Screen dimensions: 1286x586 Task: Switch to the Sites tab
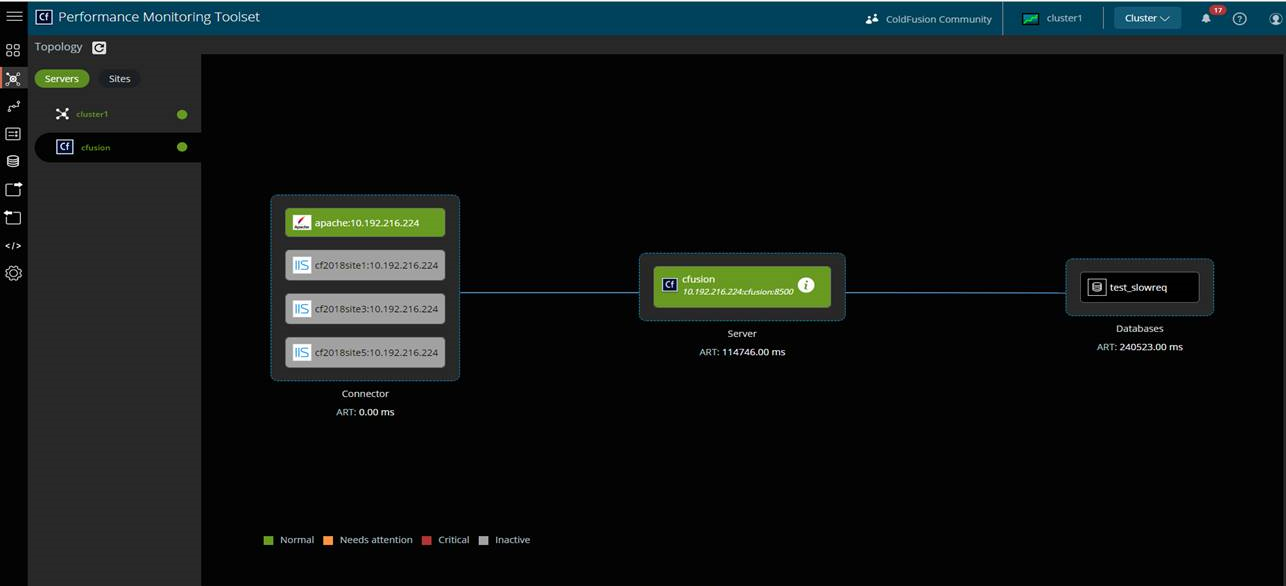pyautogui.click(x=120, y=78)
